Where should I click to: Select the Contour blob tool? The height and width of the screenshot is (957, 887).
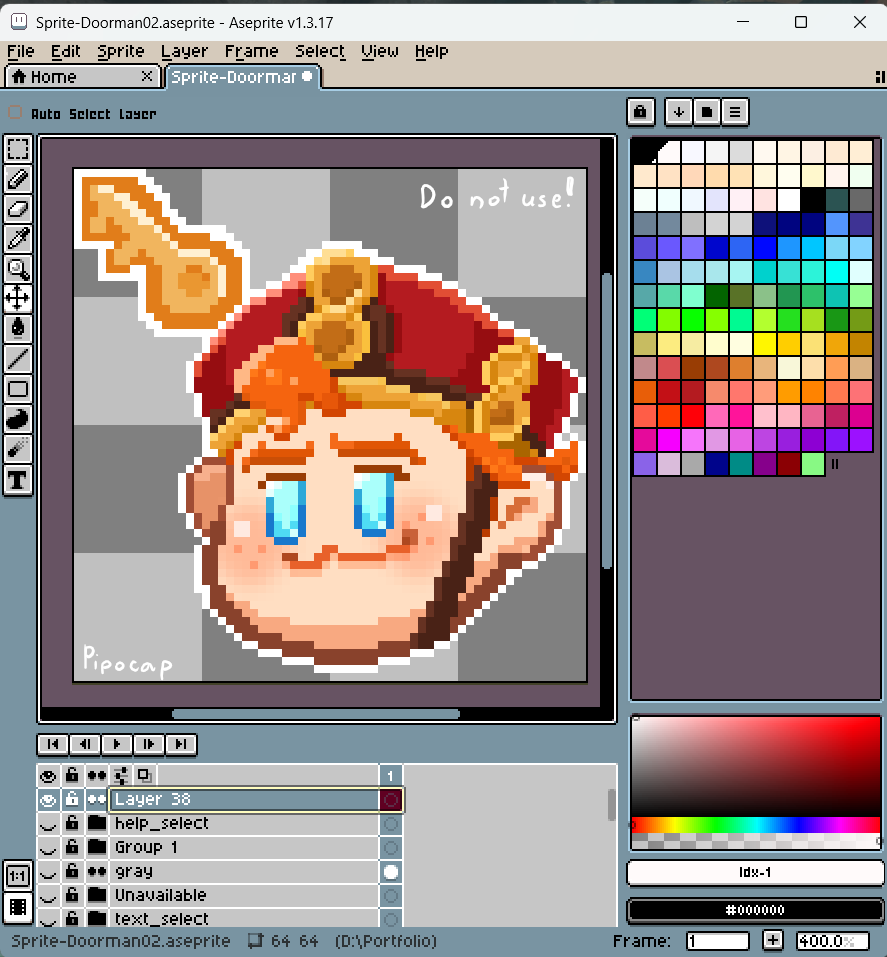click(x=18, y=419)
